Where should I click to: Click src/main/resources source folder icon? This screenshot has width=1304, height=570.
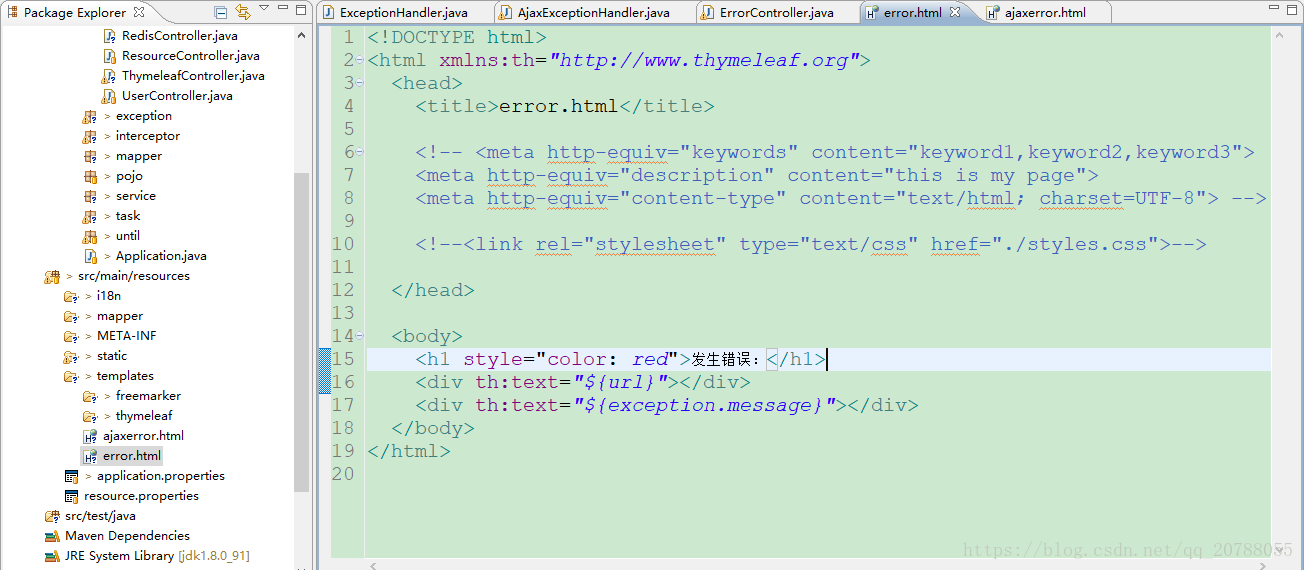[52, 276]
